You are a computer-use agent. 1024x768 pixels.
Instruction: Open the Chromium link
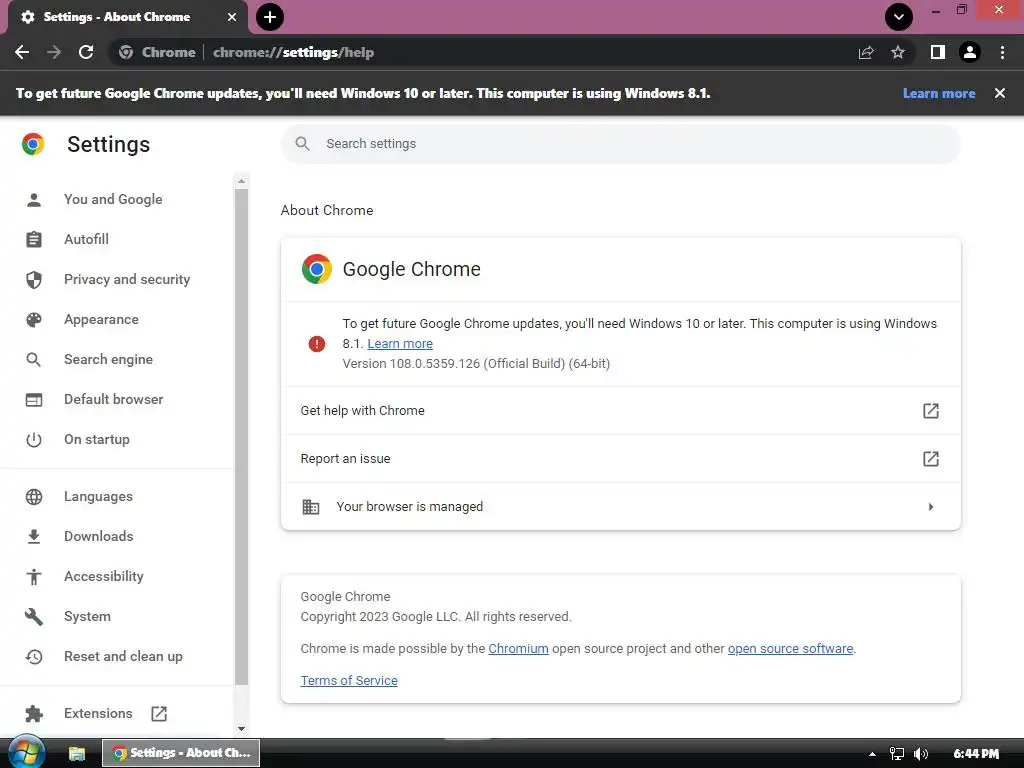point(519,648)
